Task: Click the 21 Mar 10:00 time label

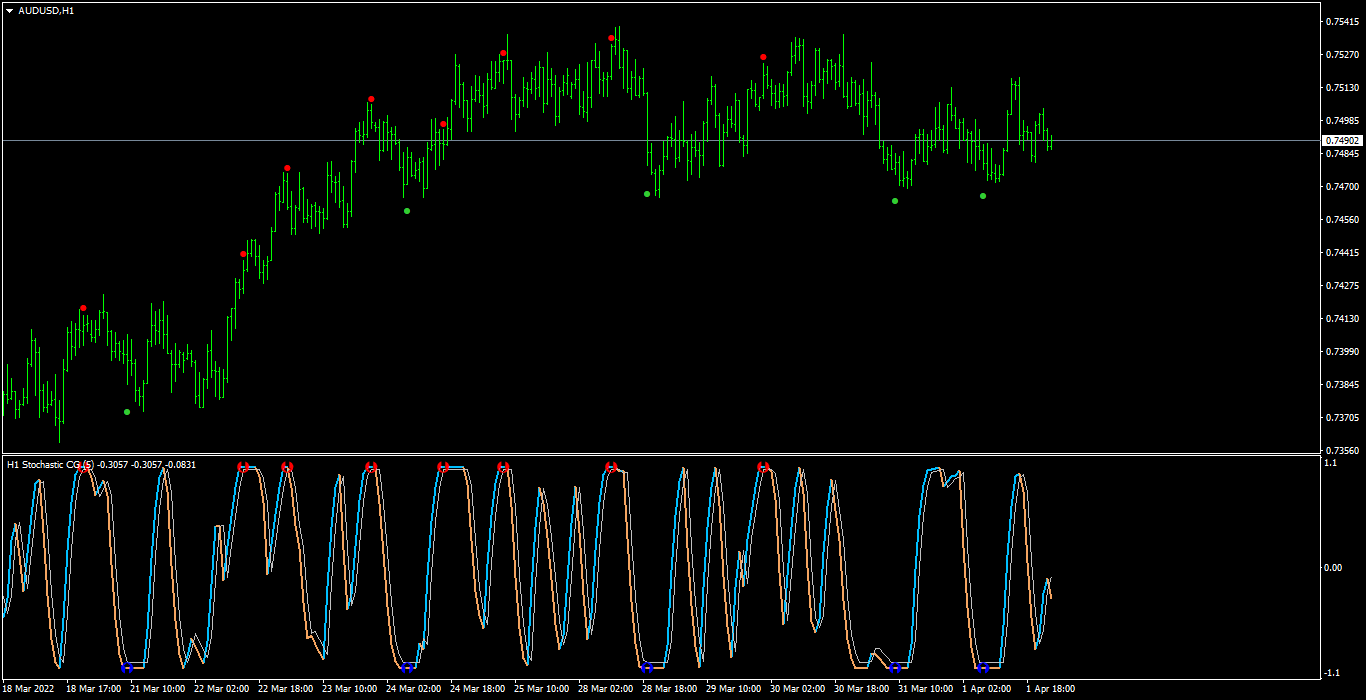Action: tap(158, 689)
